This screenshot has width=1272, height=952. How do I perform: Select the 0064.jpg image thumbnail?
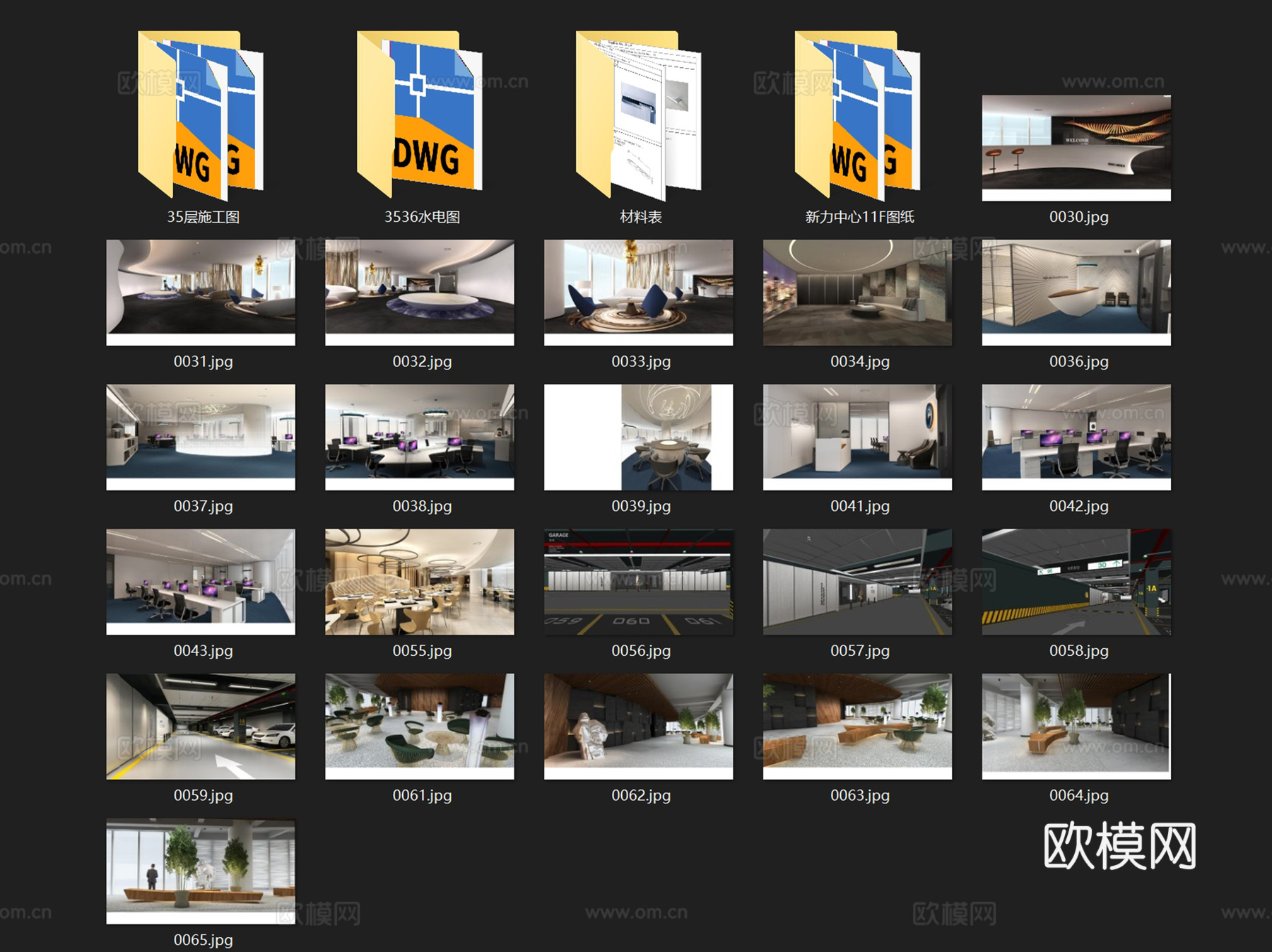click(x=1076, y=727)
